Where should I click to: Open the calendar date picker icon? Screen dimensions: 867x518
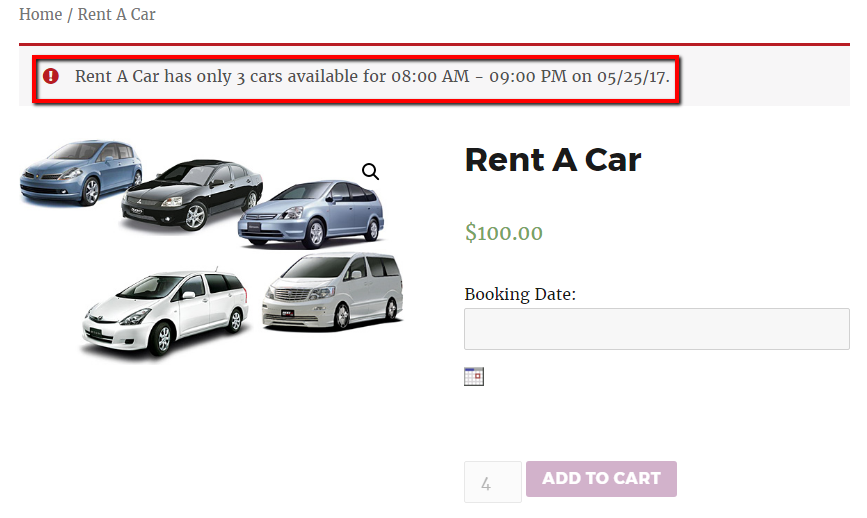coord(474,377)
